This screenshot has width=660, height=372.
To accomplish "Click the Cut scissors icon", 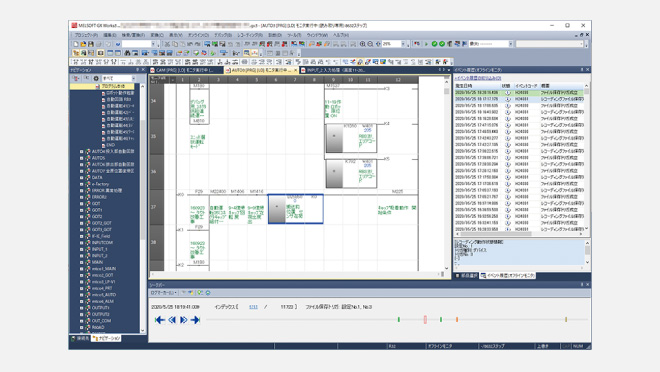I will [x=167, y=44].
